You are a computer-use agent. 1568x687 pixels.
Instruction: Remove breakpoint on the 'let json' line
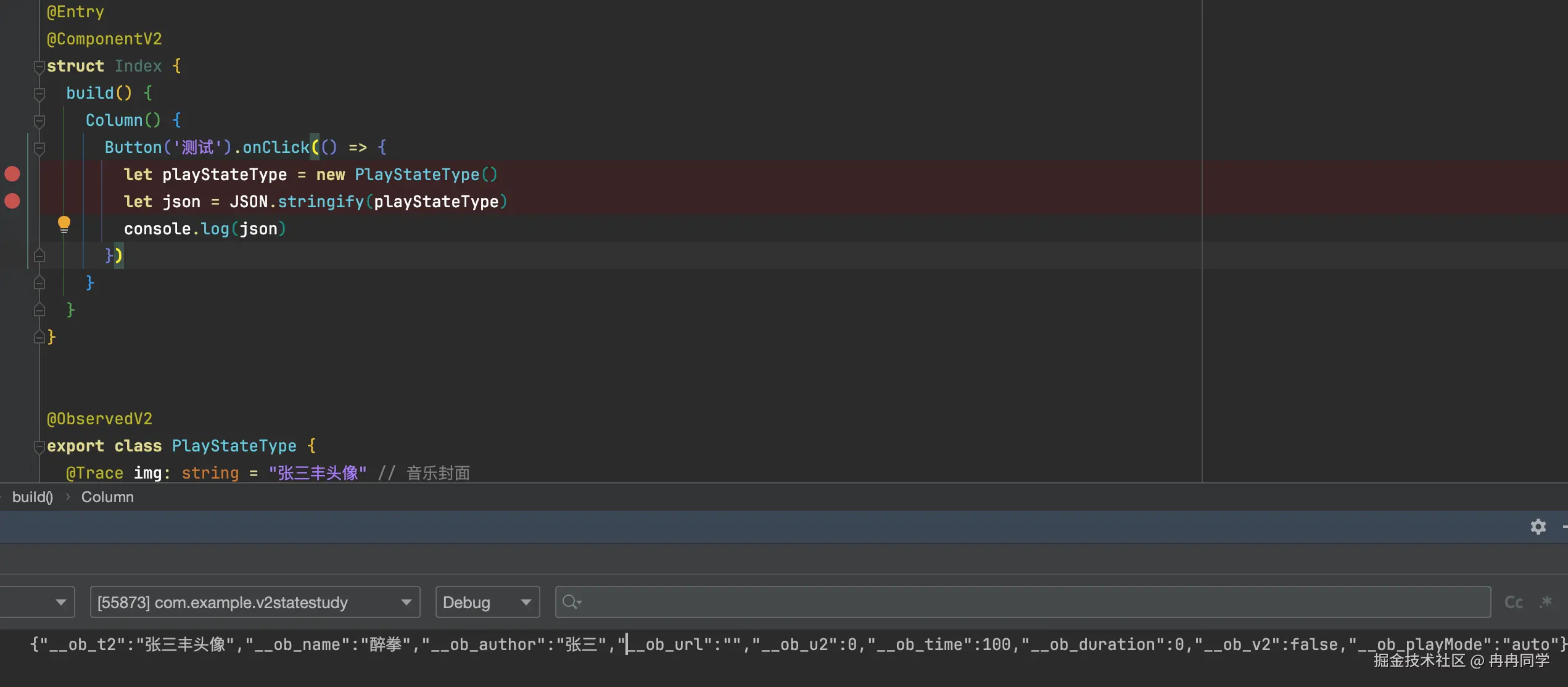(12, 201)
